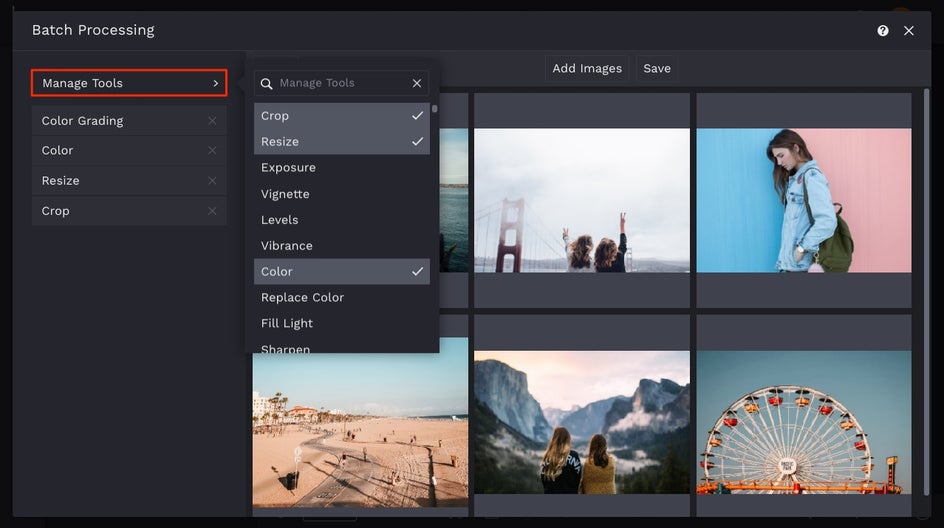Image resolution: width=944 pixels, height=528 pixels.
Task: Remove Color Grading from the tool list
Action: pyautogui.click(x=212, y=121)
